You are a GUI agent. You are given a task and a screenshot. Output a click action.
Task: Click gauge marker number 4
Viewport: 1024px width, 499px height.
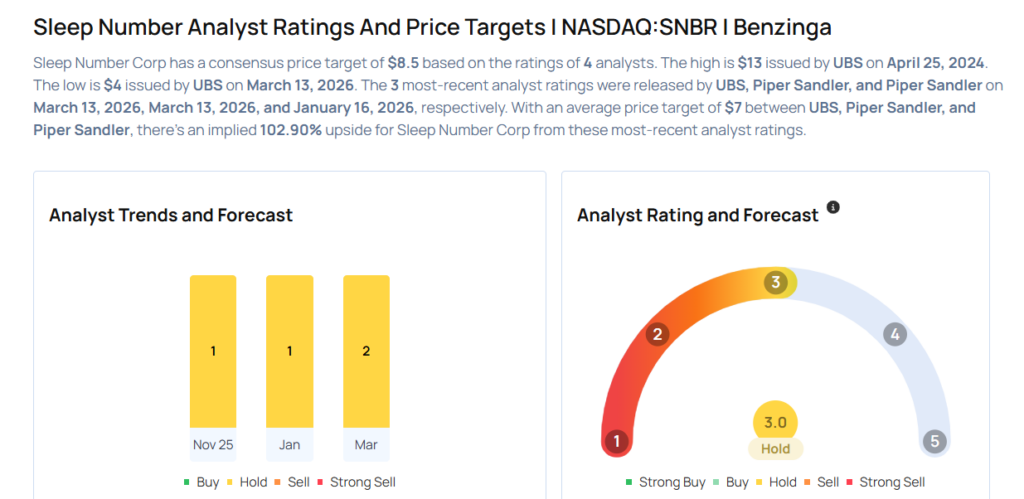[895, 334]
